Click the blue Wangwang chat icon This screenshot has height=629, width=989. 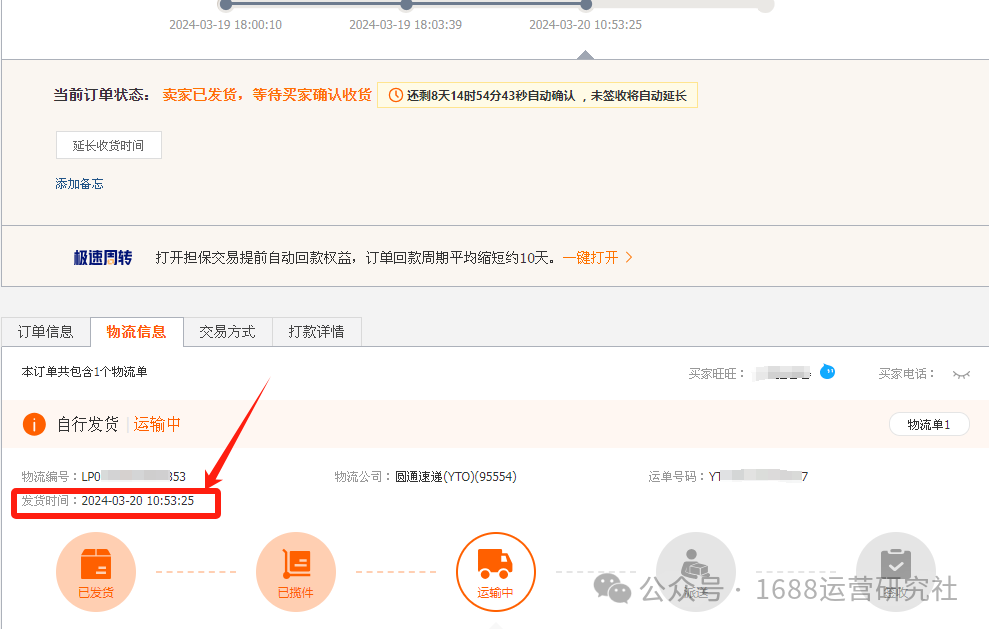pos(828,372)
